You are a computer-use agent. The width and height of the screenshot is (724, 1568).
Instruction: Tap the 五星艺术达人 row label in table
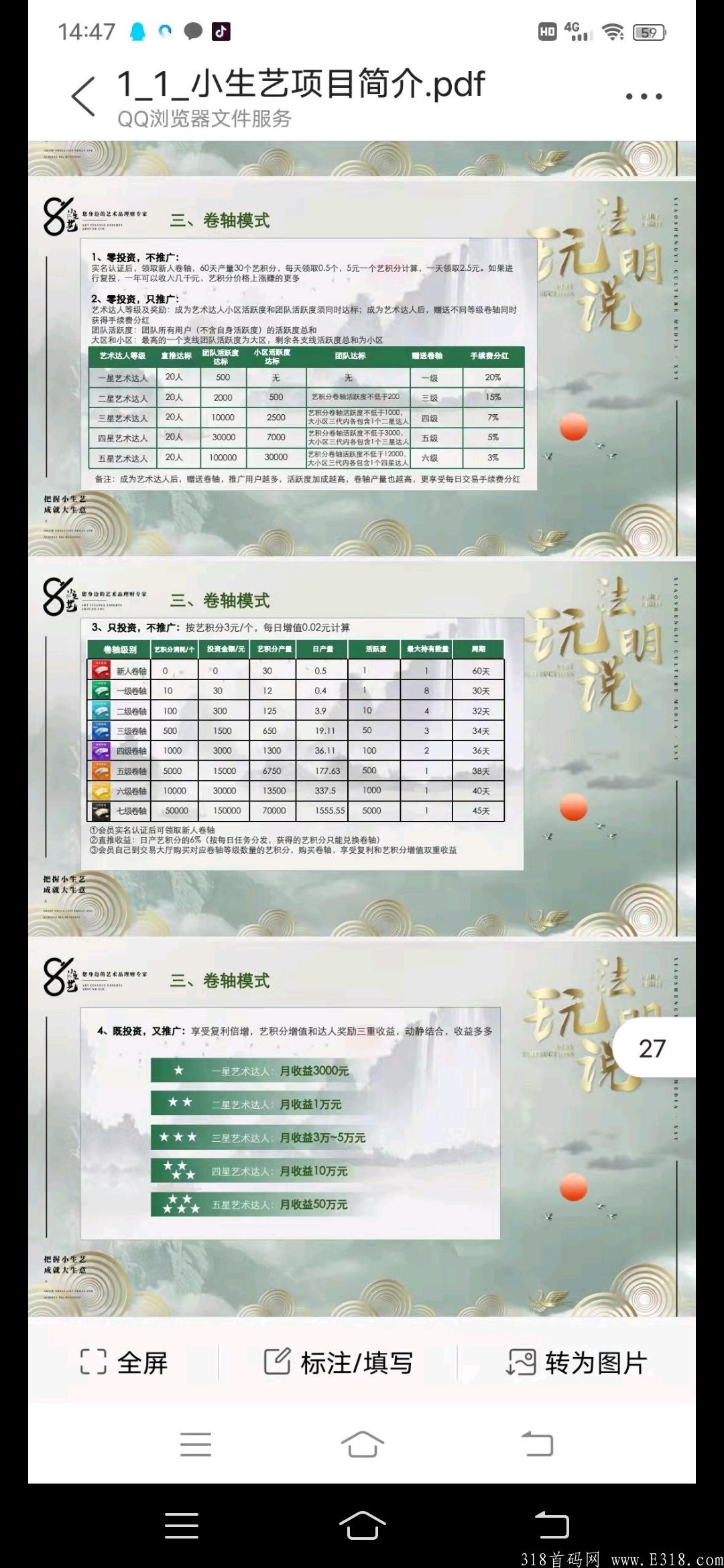click(123, 458)
